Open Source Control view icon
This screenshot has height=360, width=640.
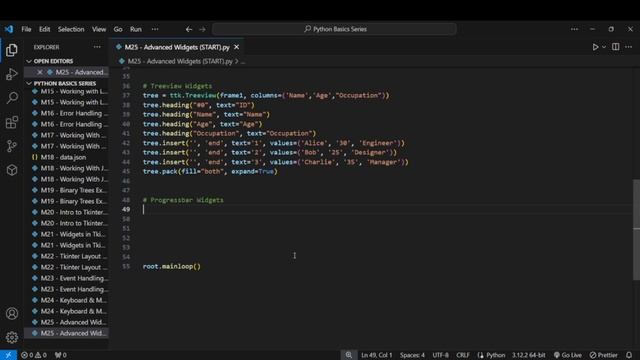12,146
